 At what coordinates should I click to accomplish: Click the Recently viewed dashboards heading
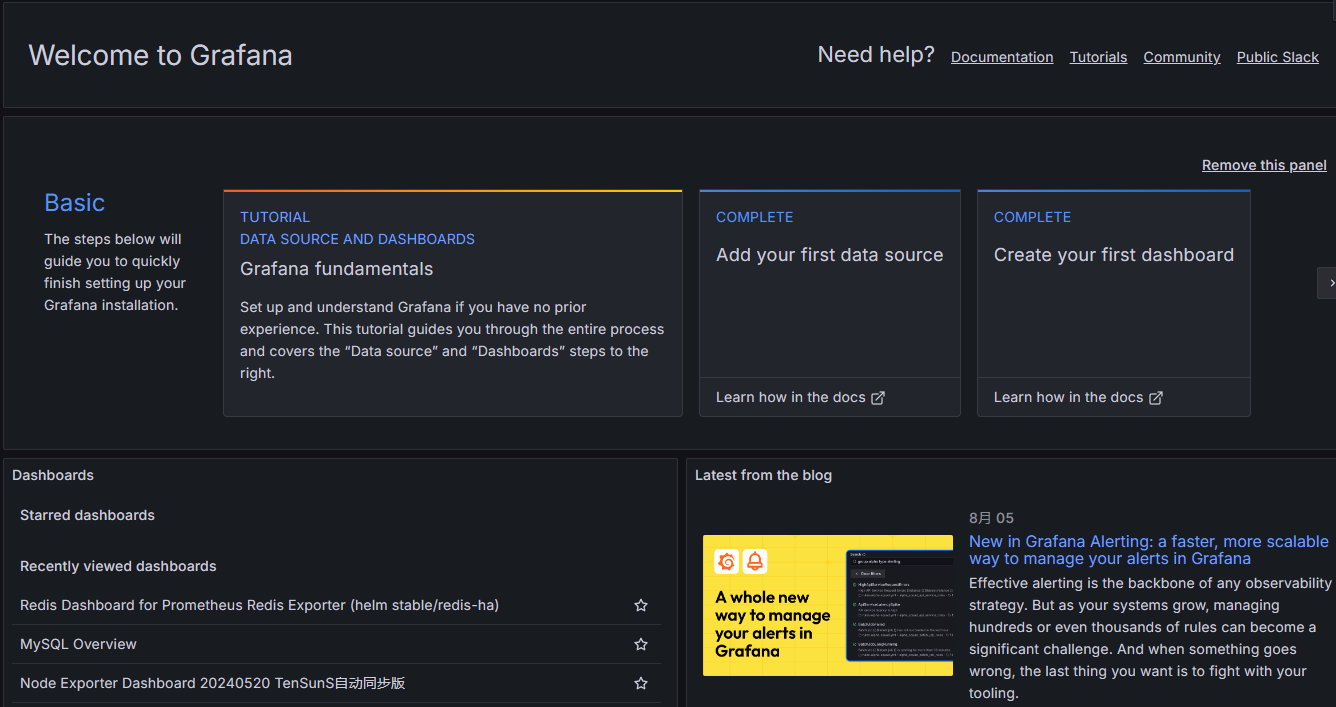118,566
